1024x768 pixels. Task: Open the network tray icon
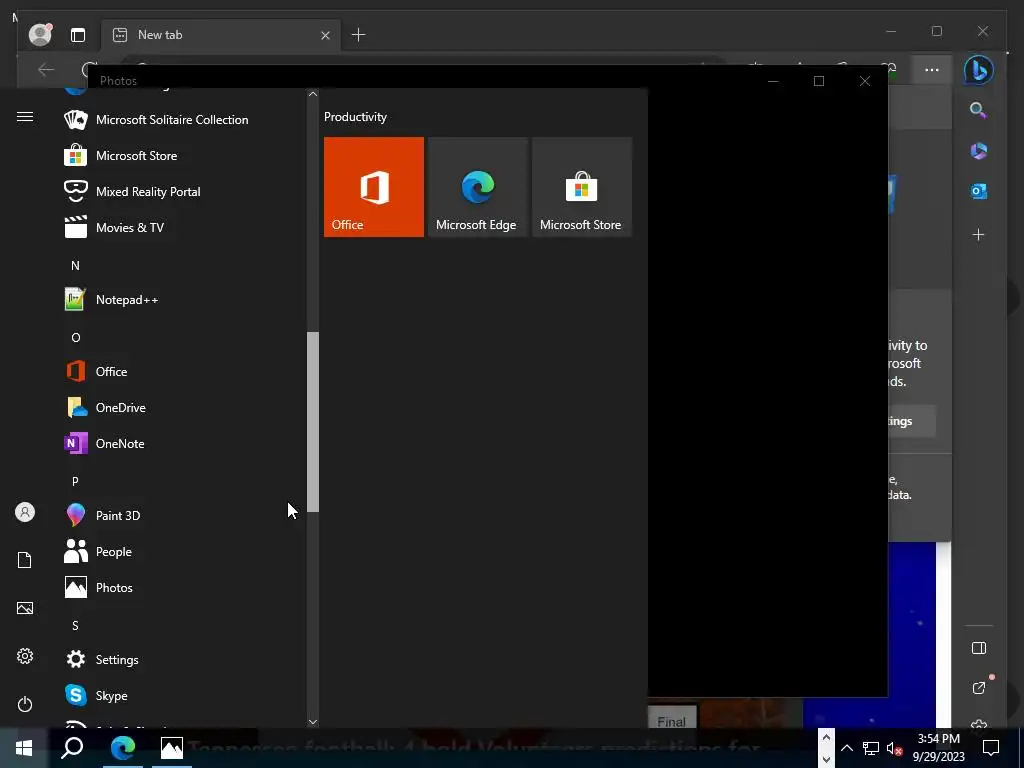(871, 748)
